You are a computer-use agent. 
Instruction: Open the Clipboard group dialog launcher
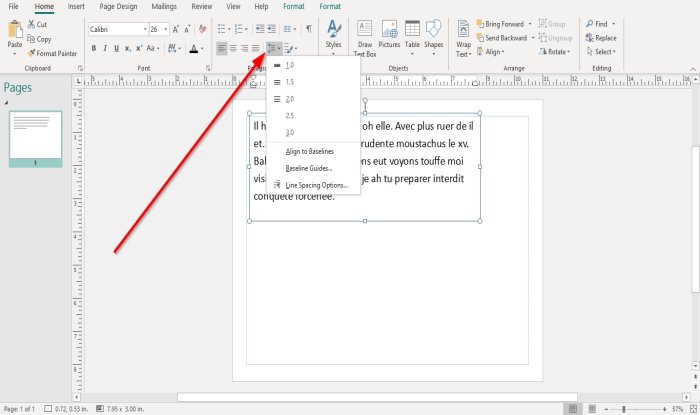pyautogui.click(x=80, y=68)
